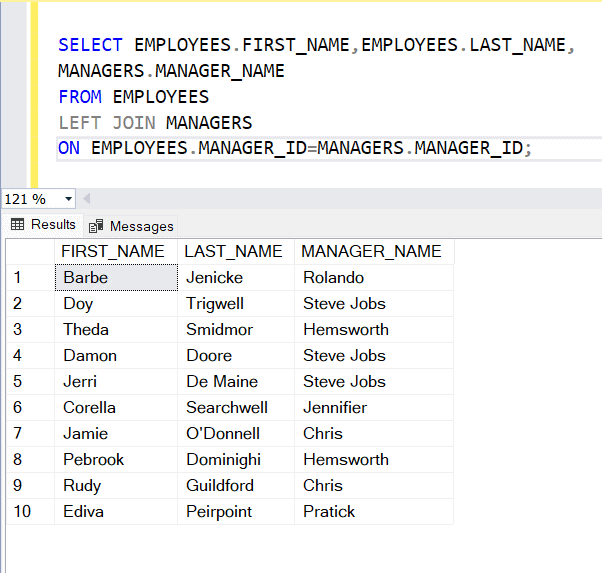Select the cell 'Trigwell'

pos(236,304)
